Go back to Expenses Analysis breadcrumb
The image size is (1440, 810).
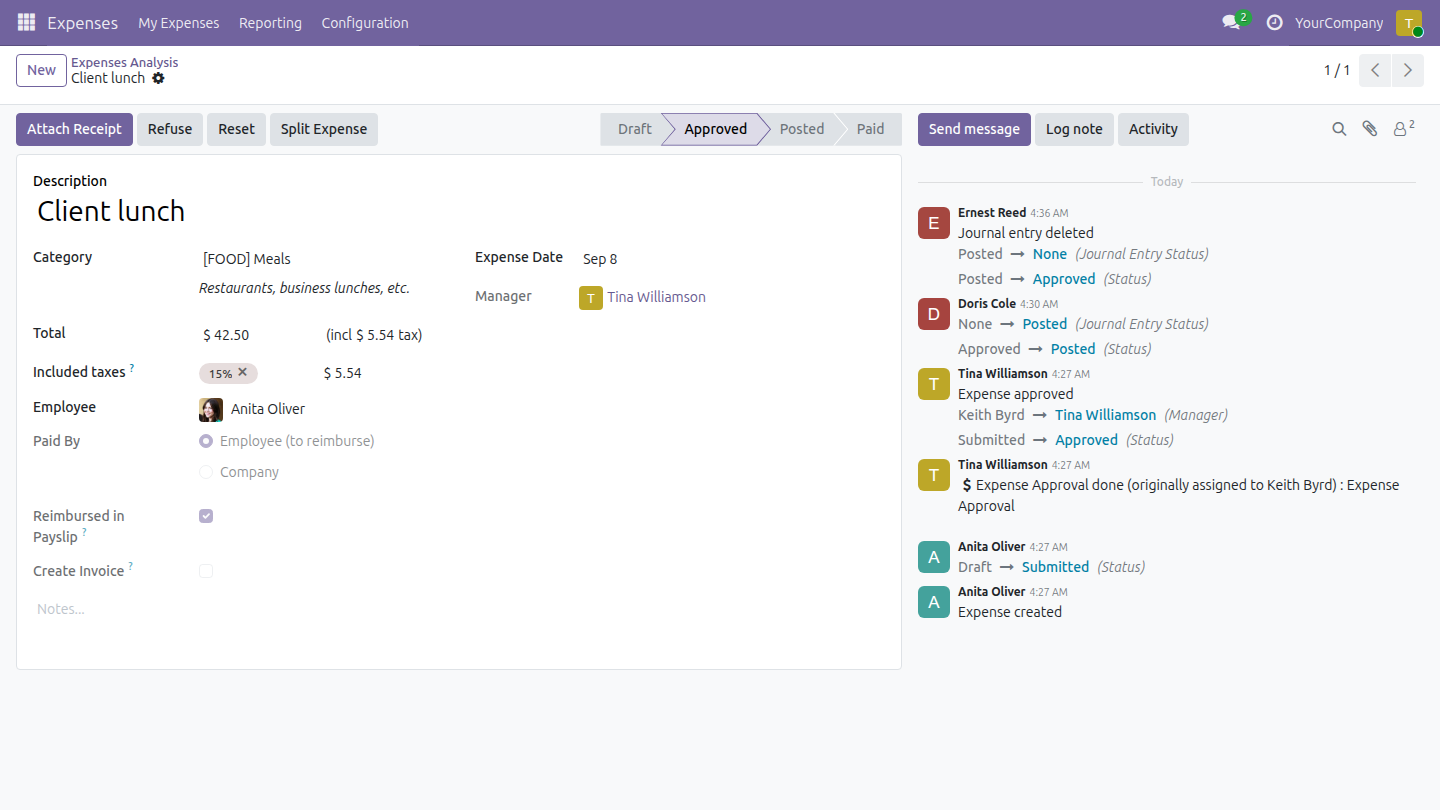pyautogui.click(x=125, y=62)
